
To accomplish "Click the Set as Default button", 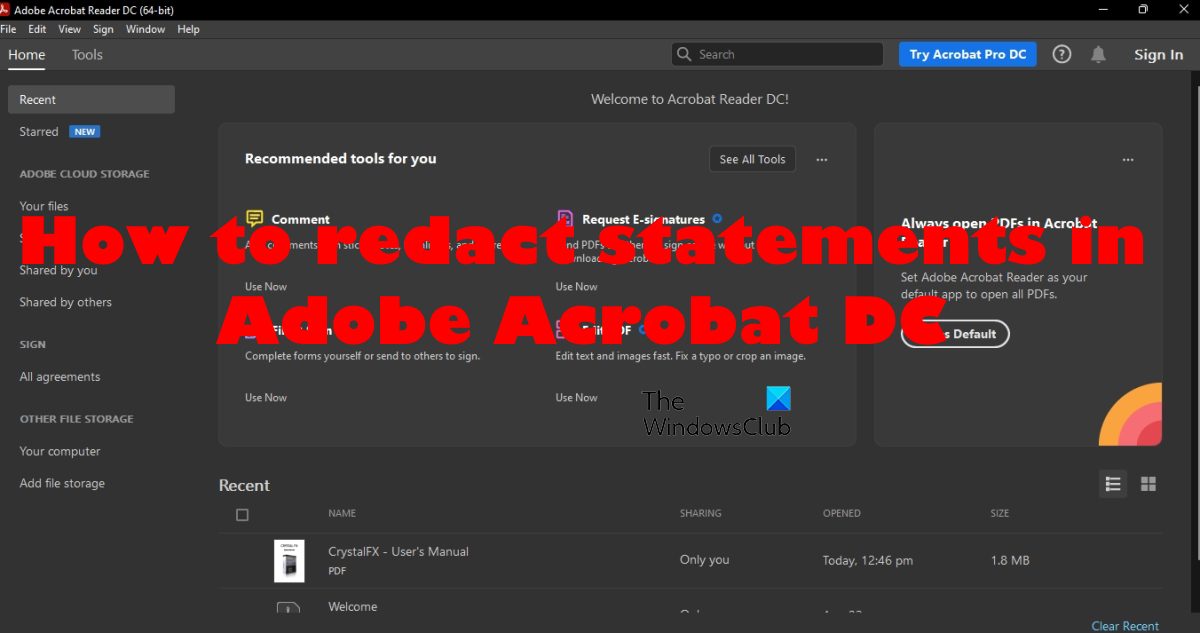I will tap(955, 334).
